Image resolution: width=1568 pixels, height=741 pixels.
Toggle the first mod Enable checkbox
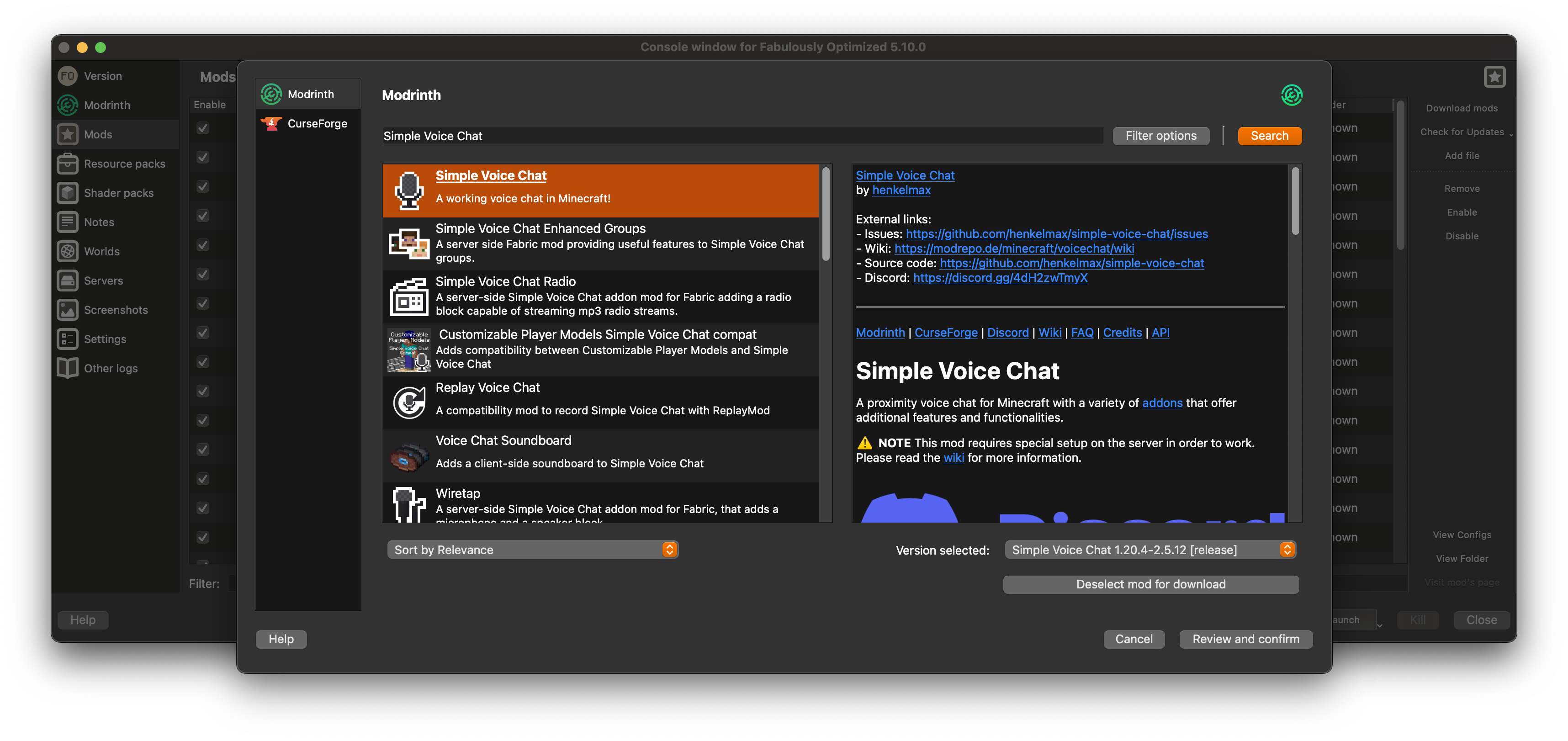click(x=203, y=128)
